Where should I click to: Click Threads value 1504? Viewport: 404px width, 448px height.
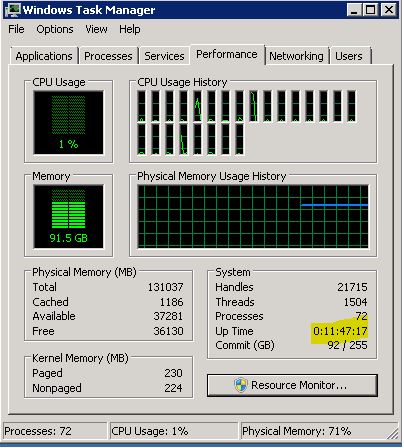coord(356,302)
